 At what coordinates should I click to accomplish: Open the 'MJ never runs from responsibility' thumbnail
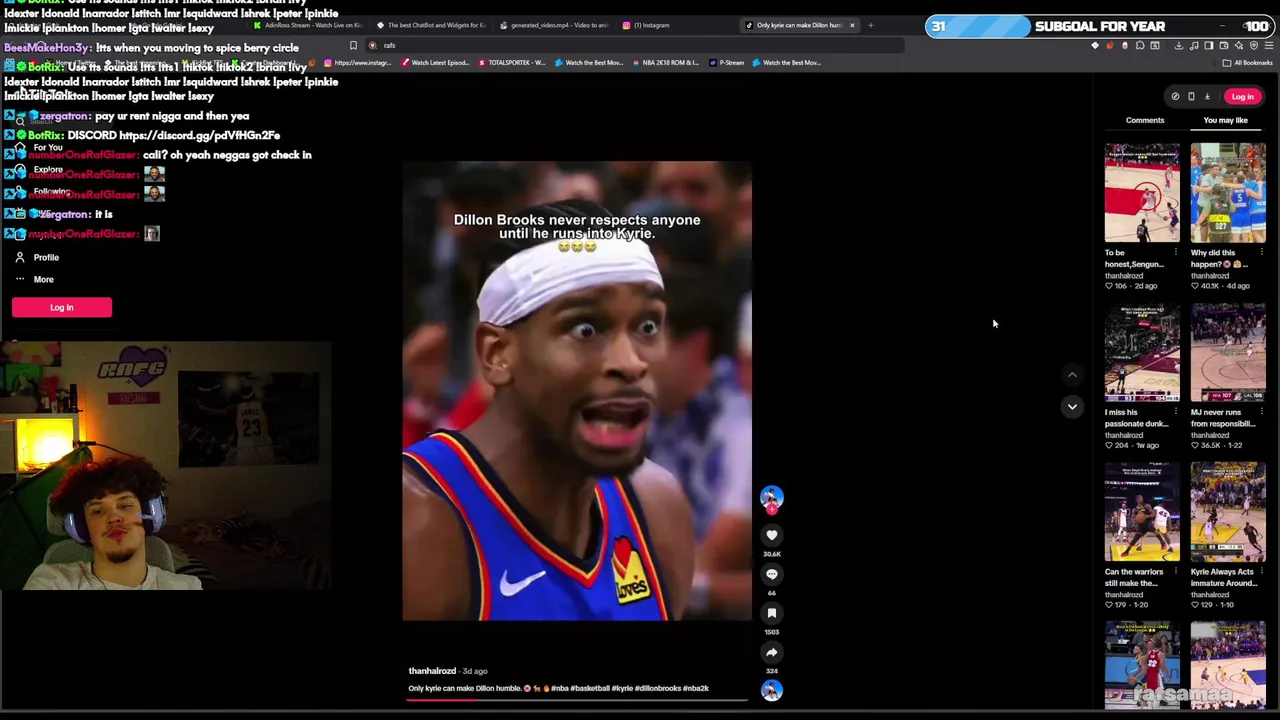coord(1228,353)
